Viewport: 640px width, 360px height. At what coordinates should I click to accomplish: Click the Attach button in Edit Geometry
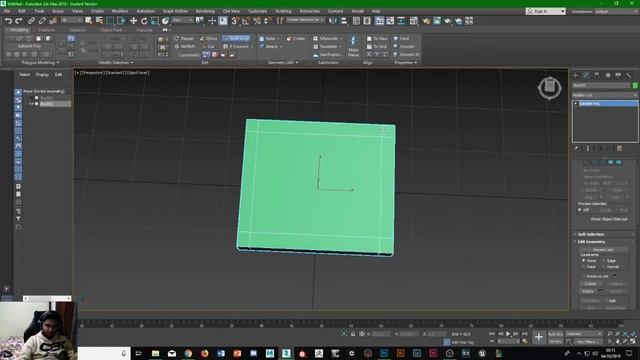point(588,291)
